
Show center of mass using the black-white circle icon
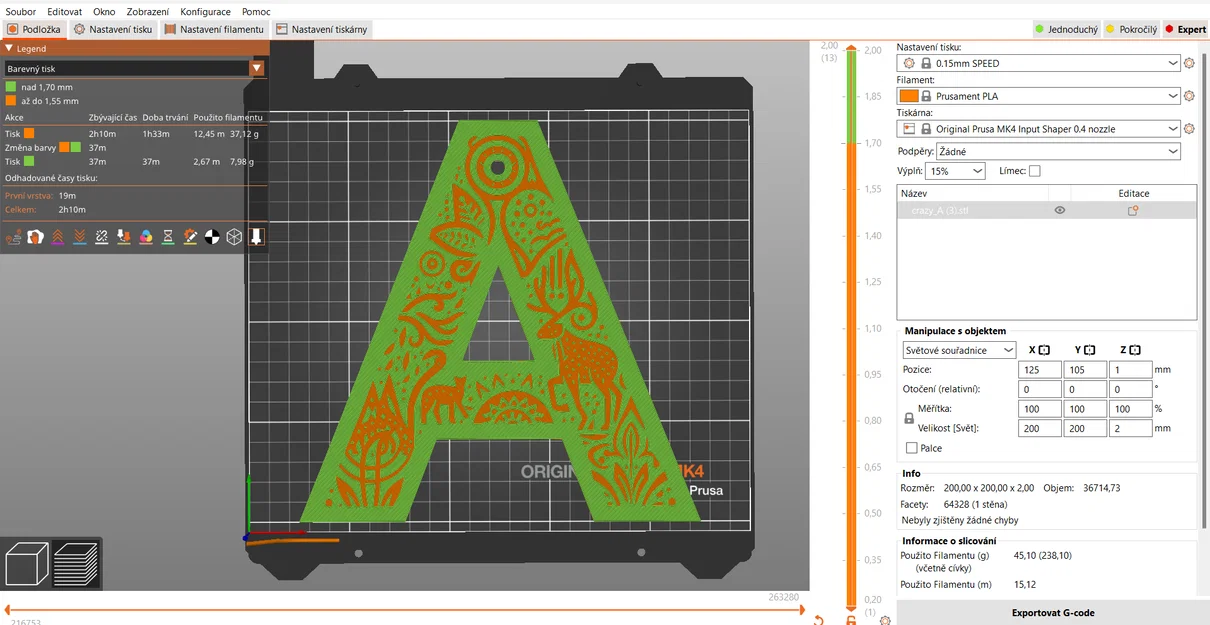(x=211, y=236)
